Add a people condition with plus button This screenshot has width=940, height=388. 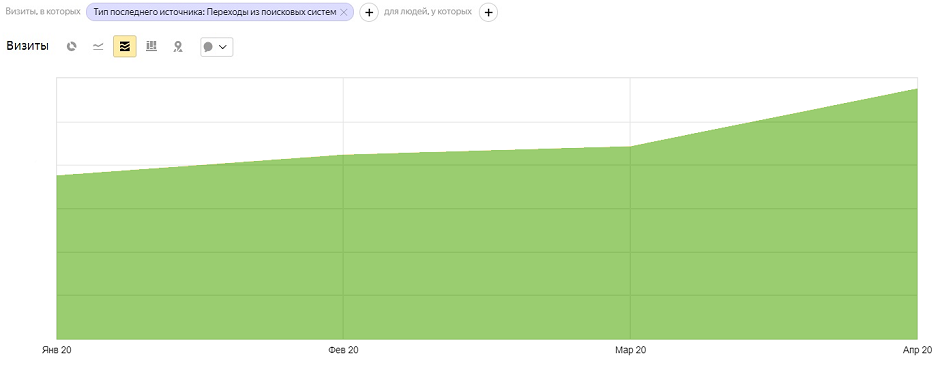[x=489, y=12]
